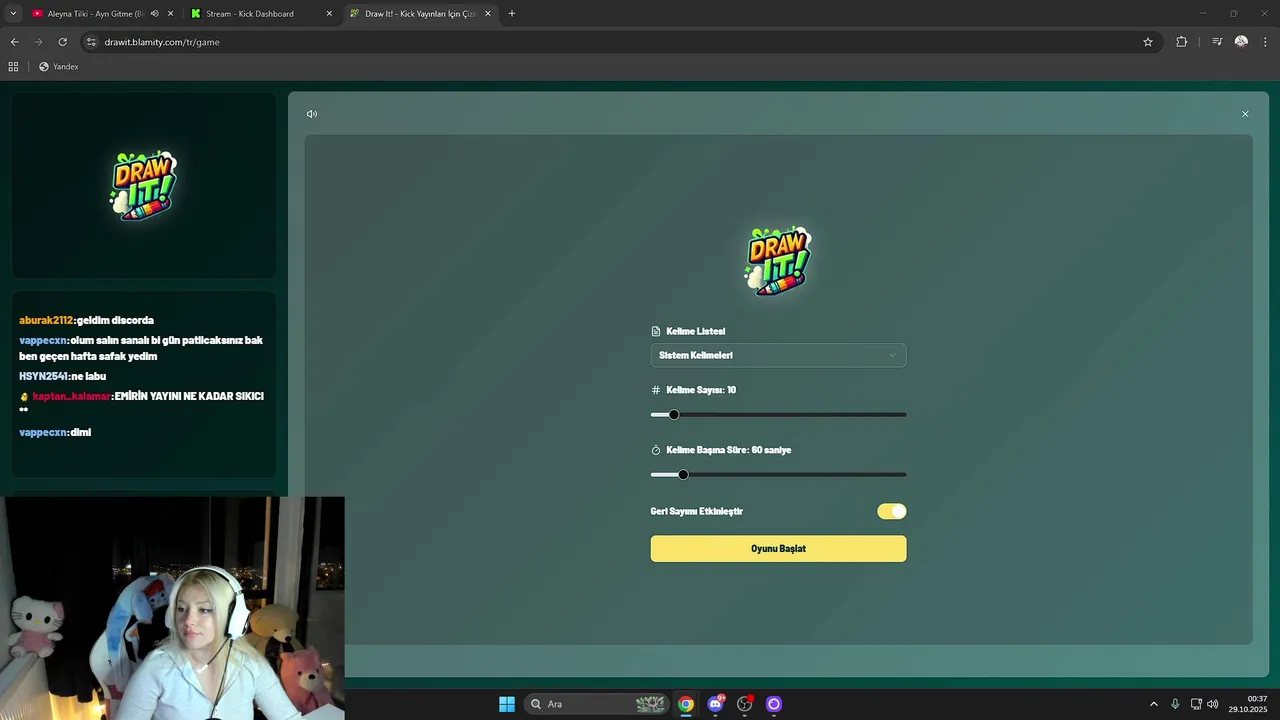Show hidden system tray icons
This screenshot has width=1280, height=720.
tap(1153, 704)
